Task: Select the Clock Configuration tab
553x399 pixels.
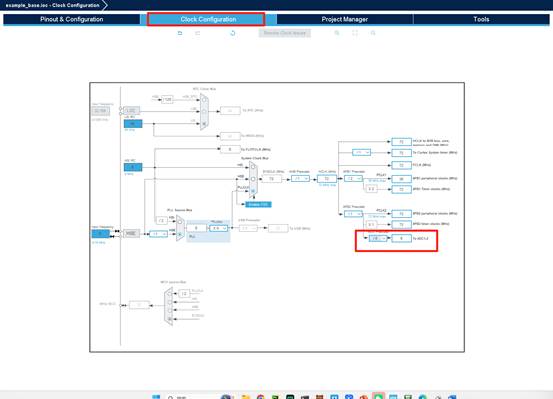Action: pyautogui.click(x=208, y=19)
